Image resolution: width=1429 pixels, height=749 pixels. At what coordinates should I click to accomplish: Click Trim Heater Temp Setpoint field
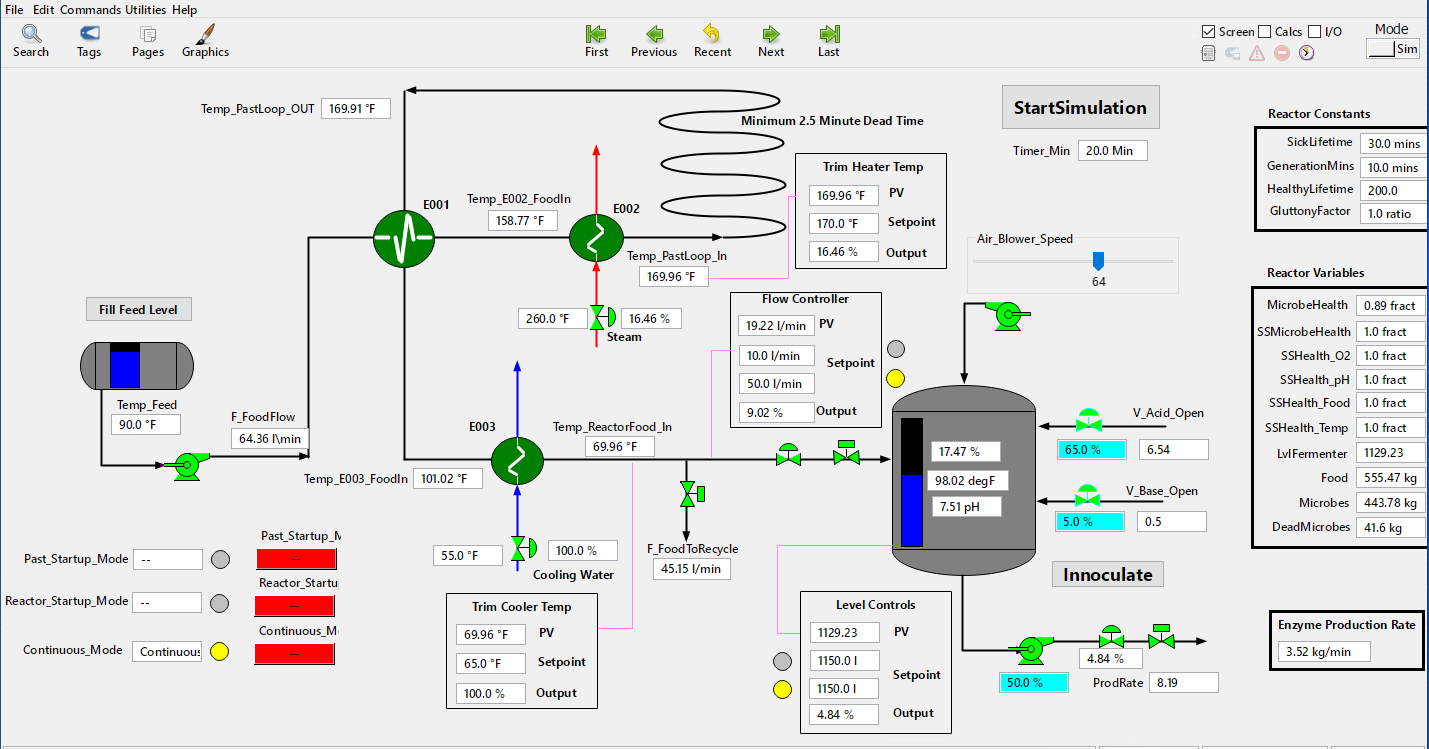coord(845,223)
